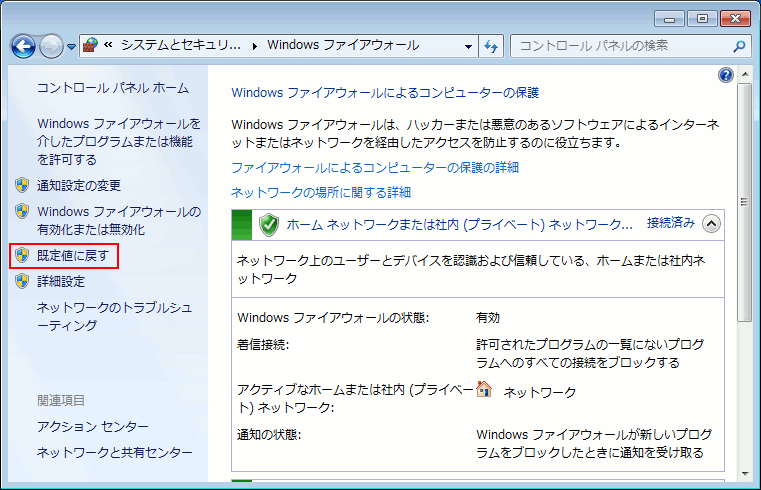Open '詳細設定' in the sidebar
761x490 pixels.
61,282
